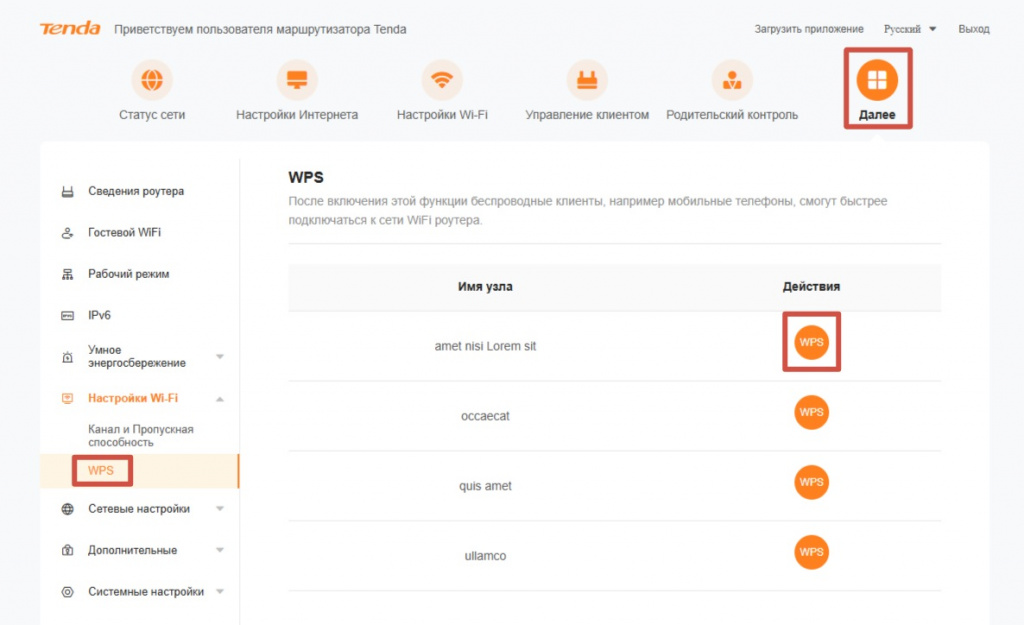The height and width of the screenshot is (625, 1024).
Task: Start WPS for node quis amet
Action: [811, 482]
